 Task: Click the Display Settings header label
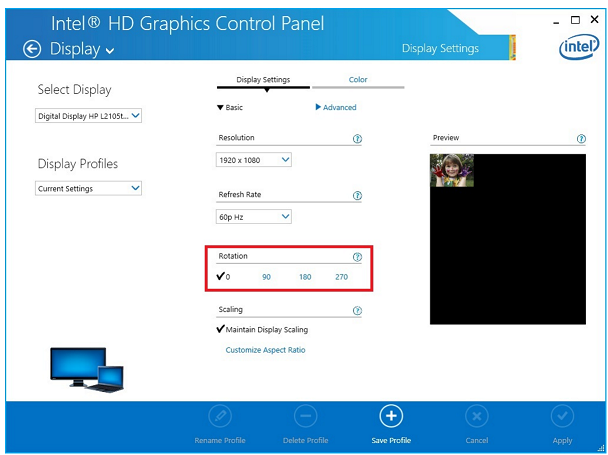pyautogui.click(x=440, y=48)
